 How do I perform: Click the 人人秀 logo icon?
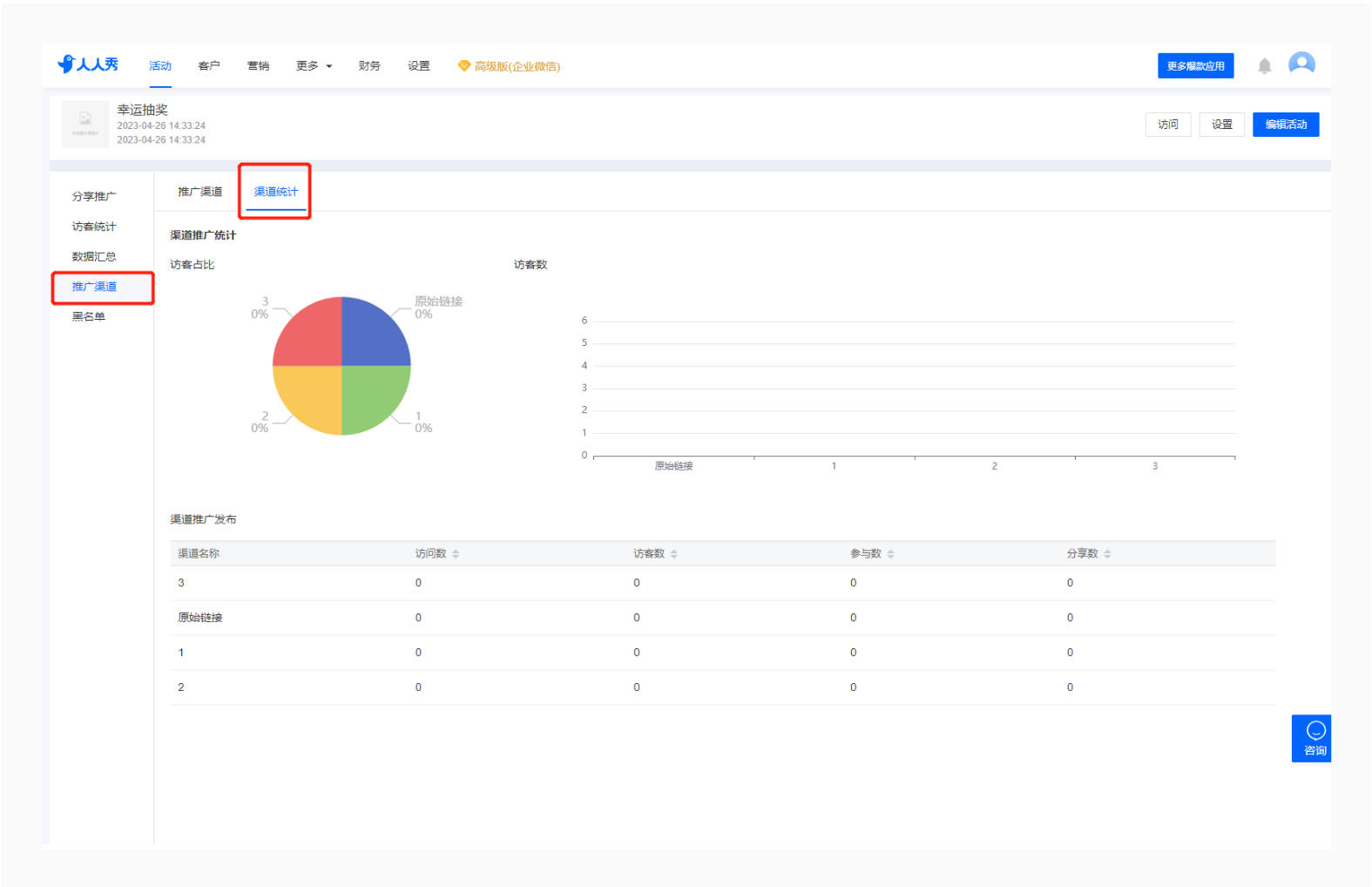(x=87, y=64)
